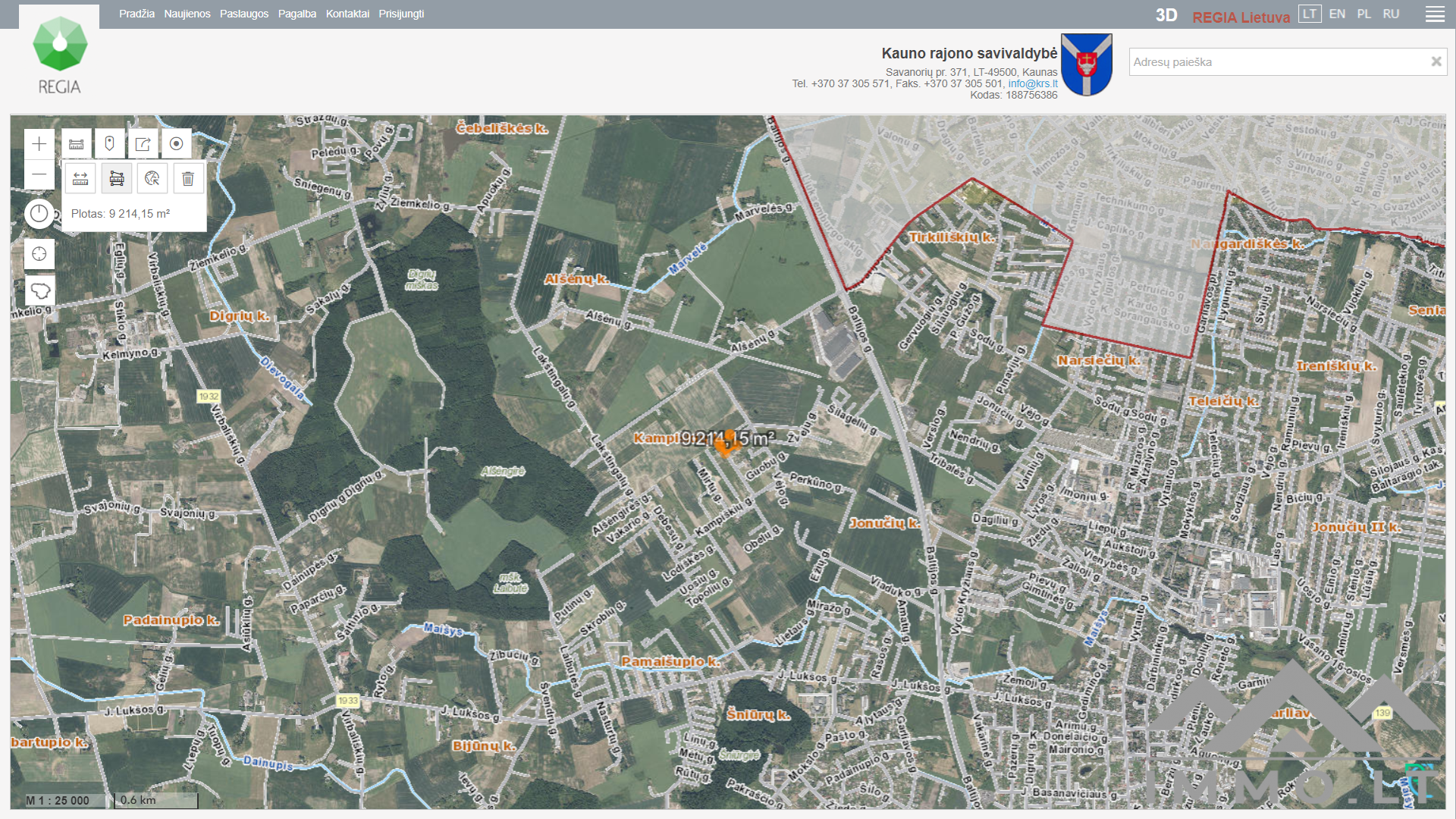Viewport: 1456px width, 819px height.
Task: Open the hamburger menu
Action: coord(1435,14)
